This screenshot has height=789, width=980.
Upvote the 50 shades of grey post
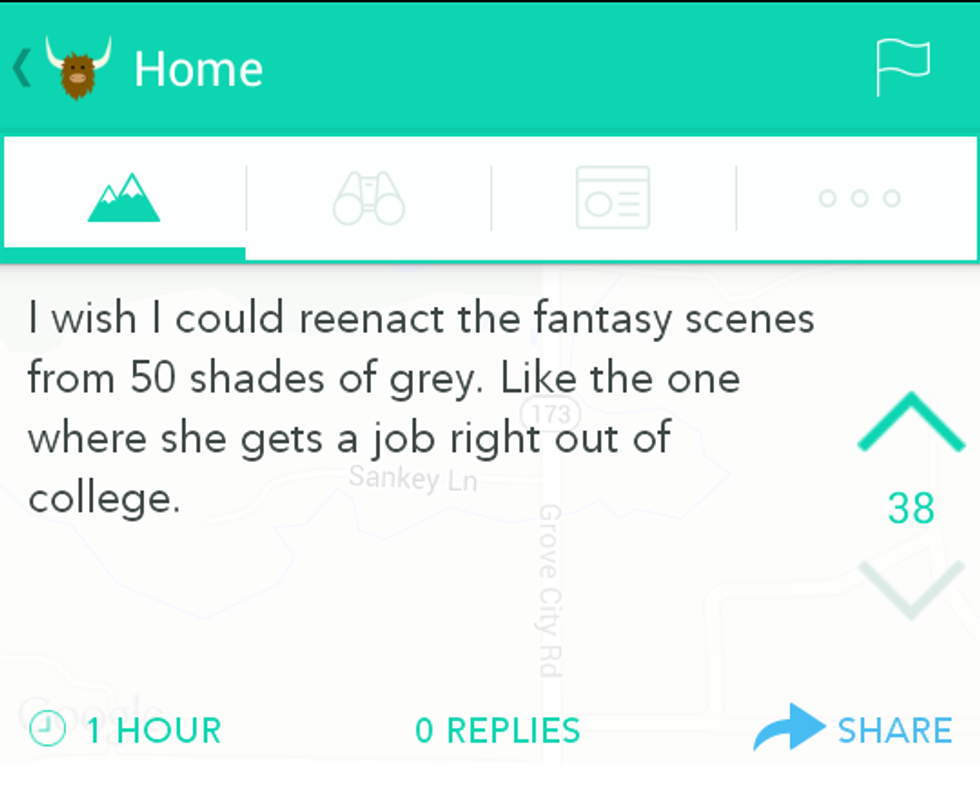click(x=910, y=422)
